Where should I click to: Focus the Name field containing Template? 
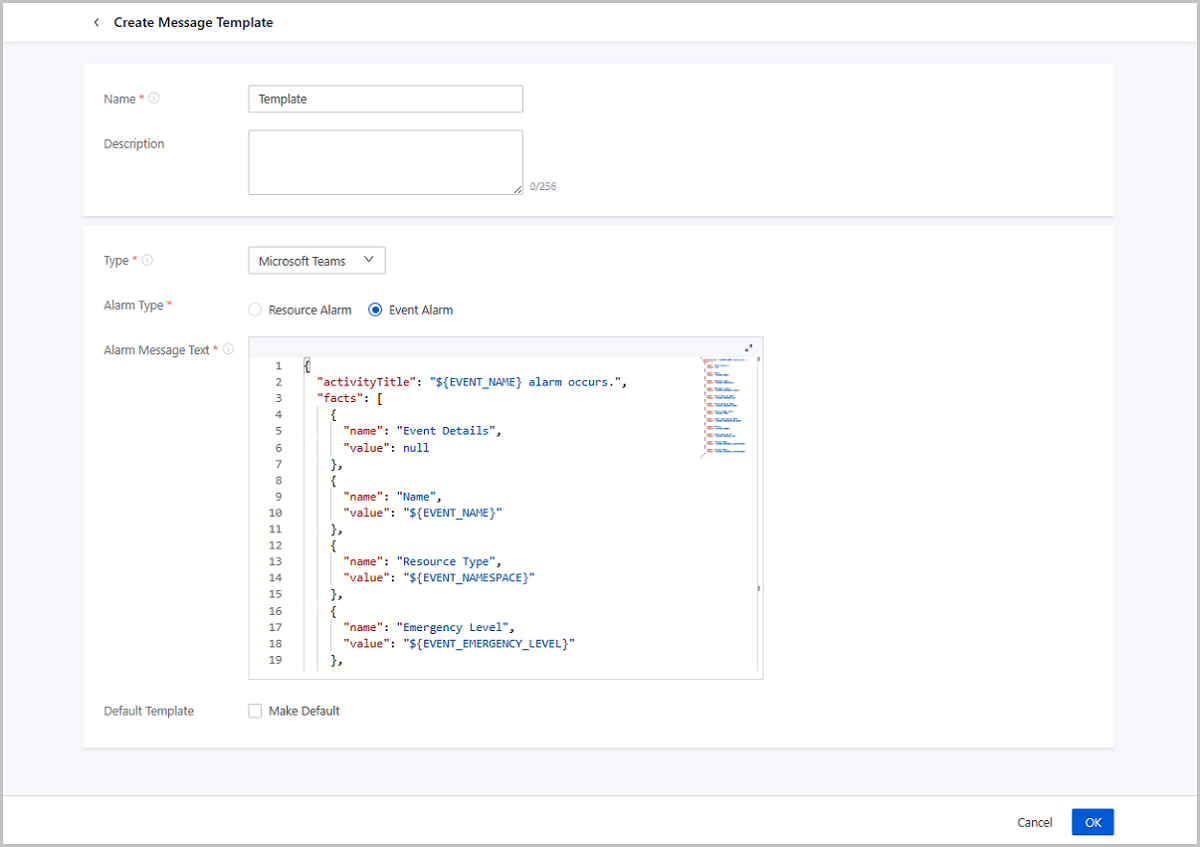click(x=385, y=99)
